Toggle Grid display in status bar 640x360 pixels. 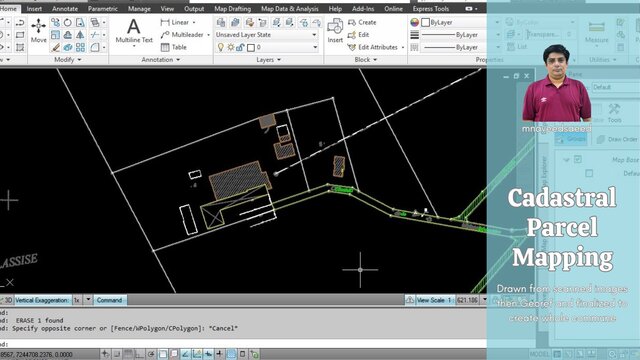tap(128, 354)
